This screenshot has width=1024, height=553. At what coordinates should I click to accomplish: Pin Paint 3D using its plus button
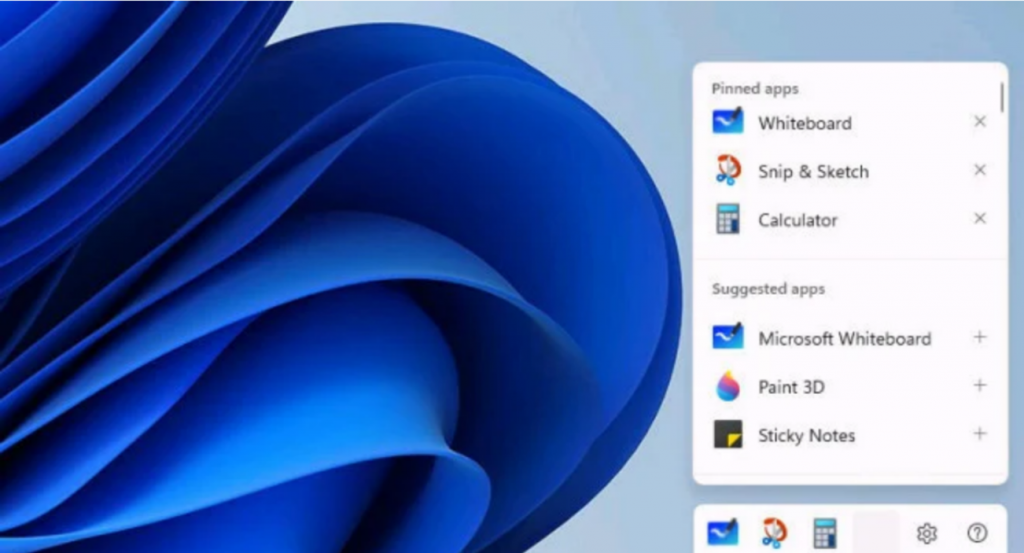(980, 385)
